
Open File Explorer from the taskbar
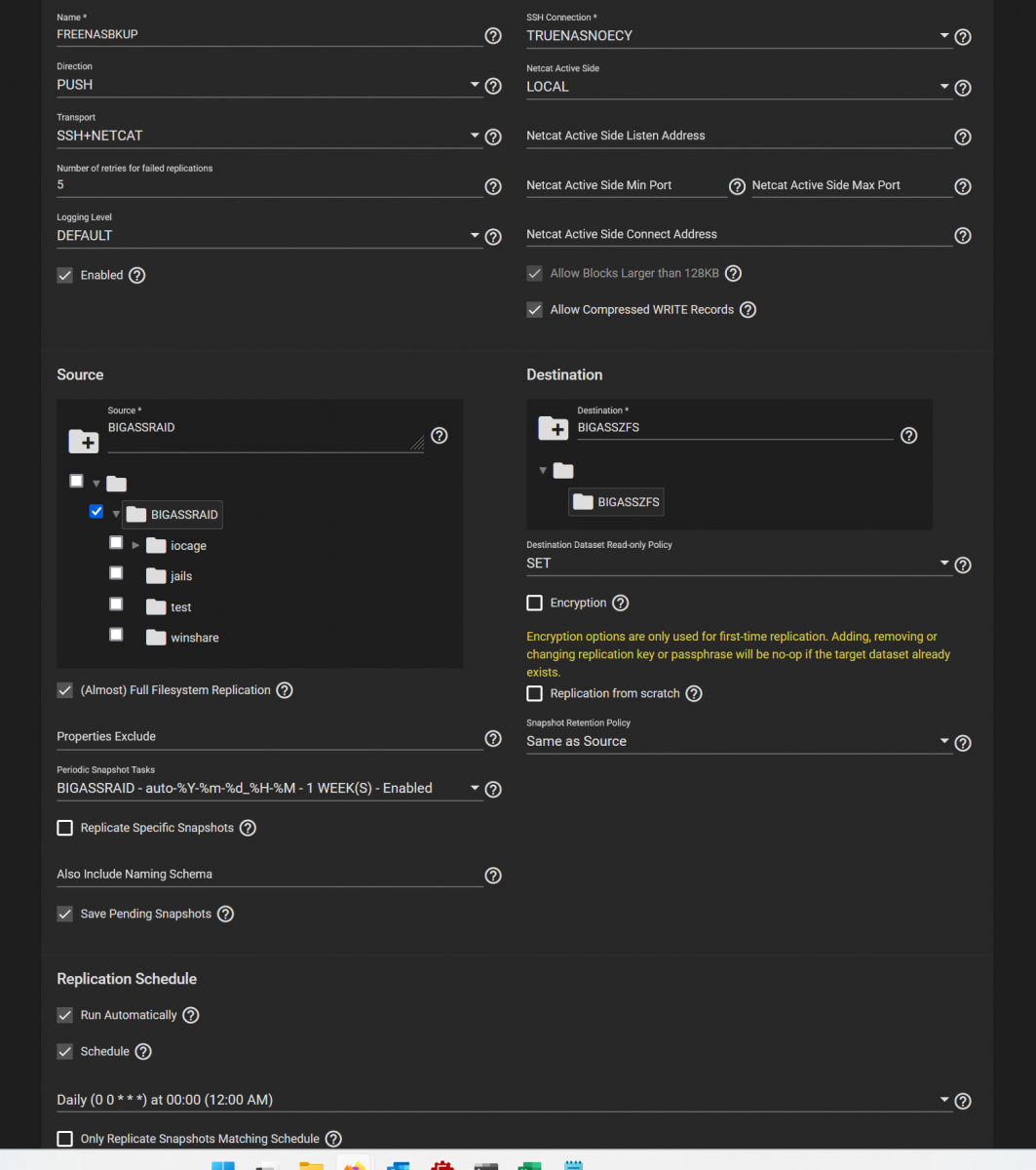point(311,1165)
